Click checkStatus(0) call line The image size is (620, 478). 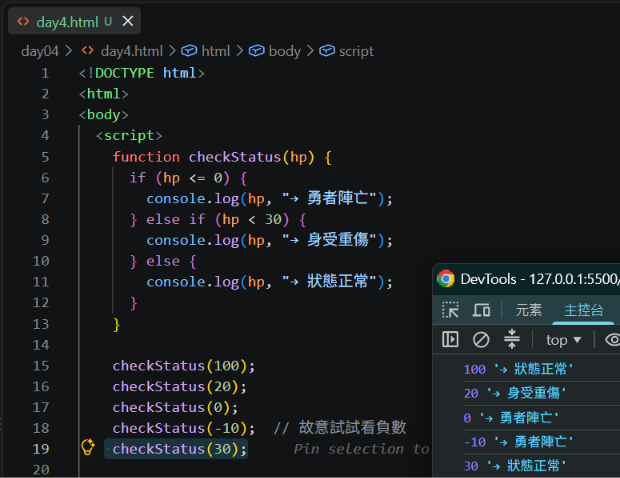(x=175, y=408)
